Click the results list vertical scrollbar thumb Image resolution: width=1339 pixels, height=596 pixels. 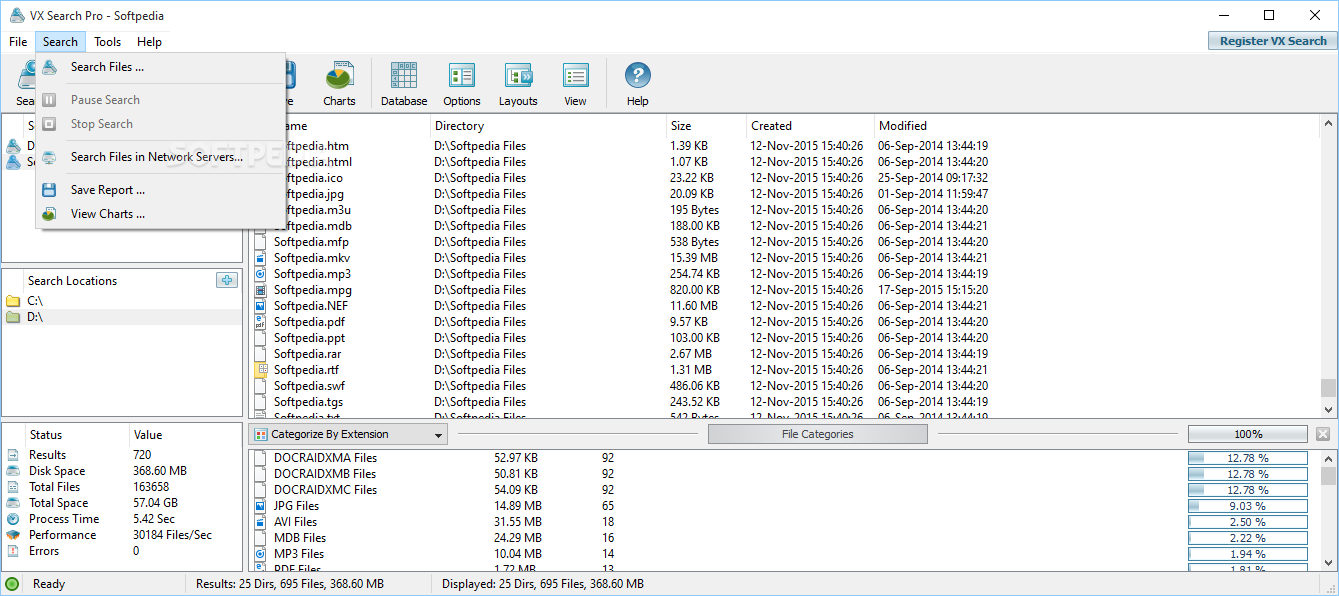1328,388
